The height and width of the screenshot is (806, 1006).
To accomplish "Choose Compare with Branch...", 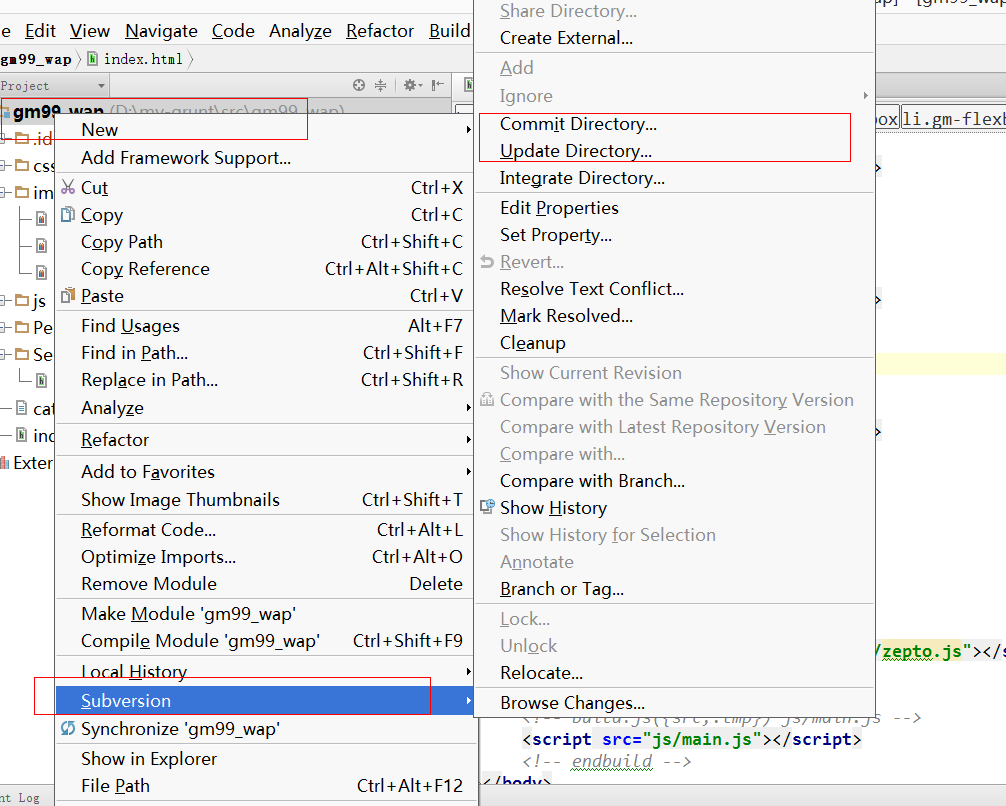I will pyautogui.click(x=675, y=481).
